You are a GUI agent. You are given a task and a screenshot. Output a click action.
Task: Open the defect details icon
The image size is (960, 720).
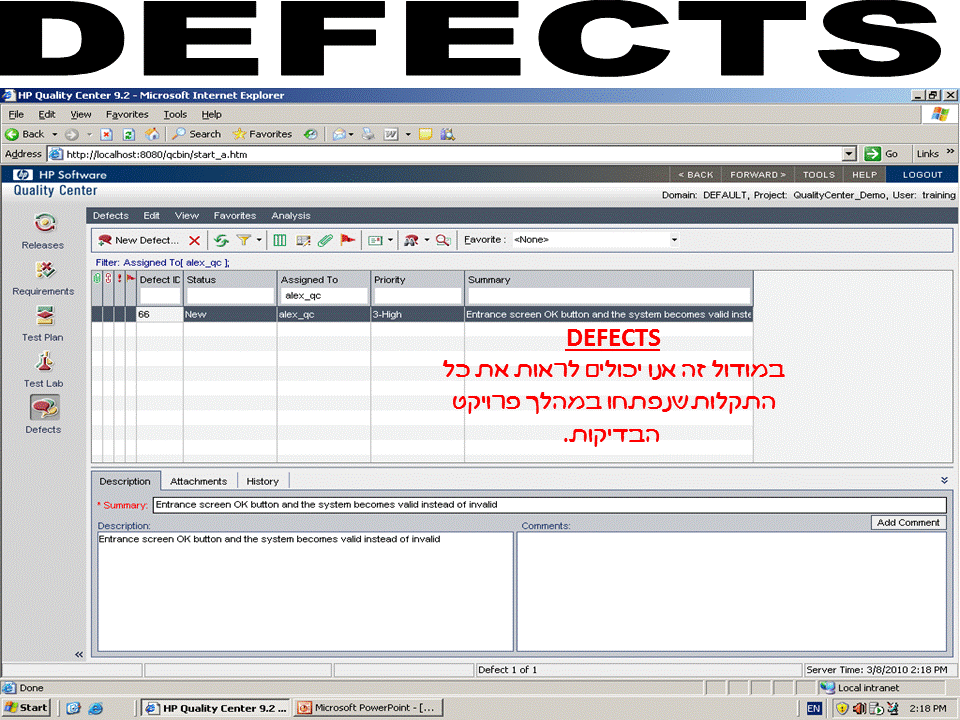303,241
